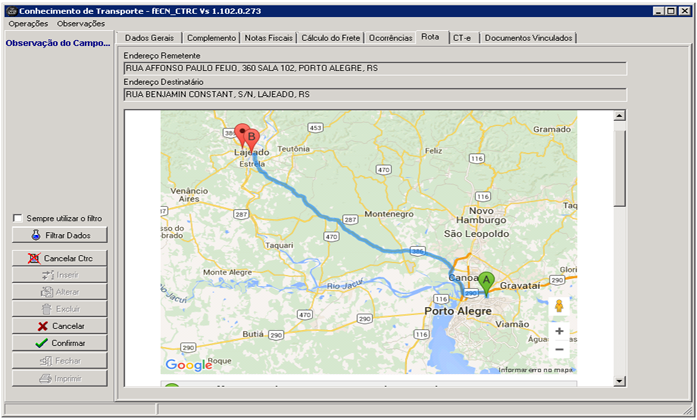Click the disabled Inserir button
Image resolution: width=697 pixels, height=420 pixels.
(60, 275)
